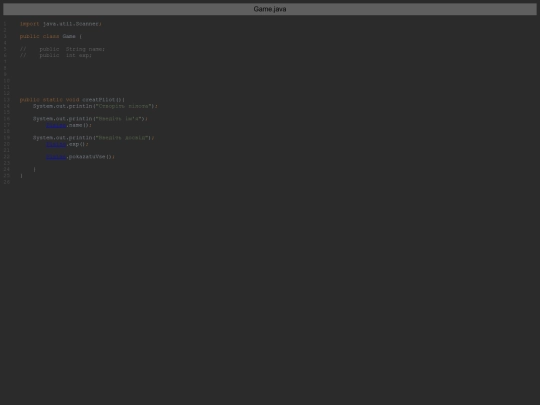Click line number 26 in the gutter
Image resolution: width=540 pixels, height=405 pixels.
tap(7, 182)
